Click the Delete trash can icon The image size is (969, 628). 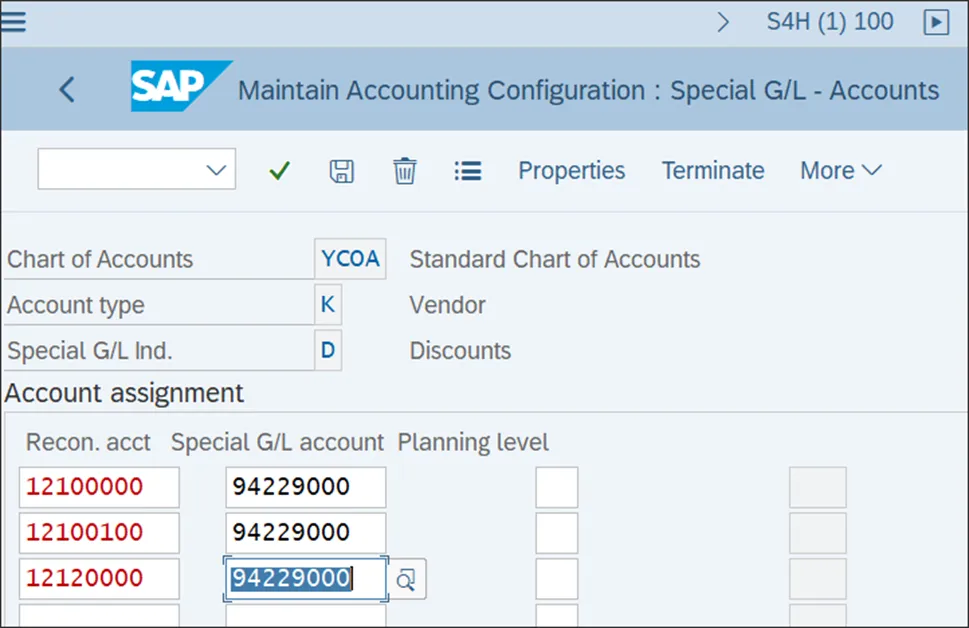tap(404, 171)
